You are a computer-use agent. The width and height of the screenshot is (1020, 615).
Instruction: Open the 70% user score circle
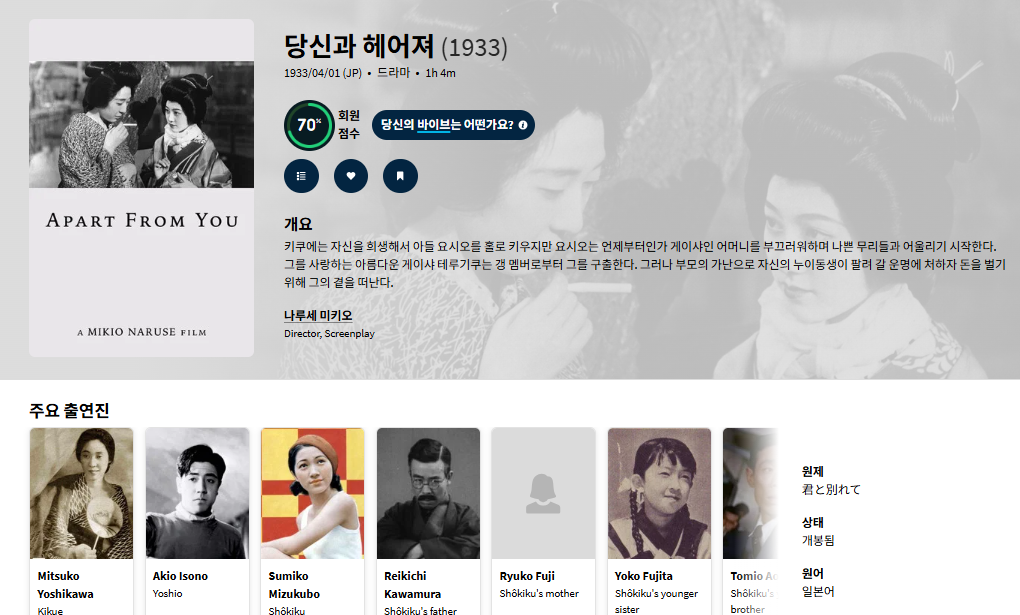[x=308, y=125]
